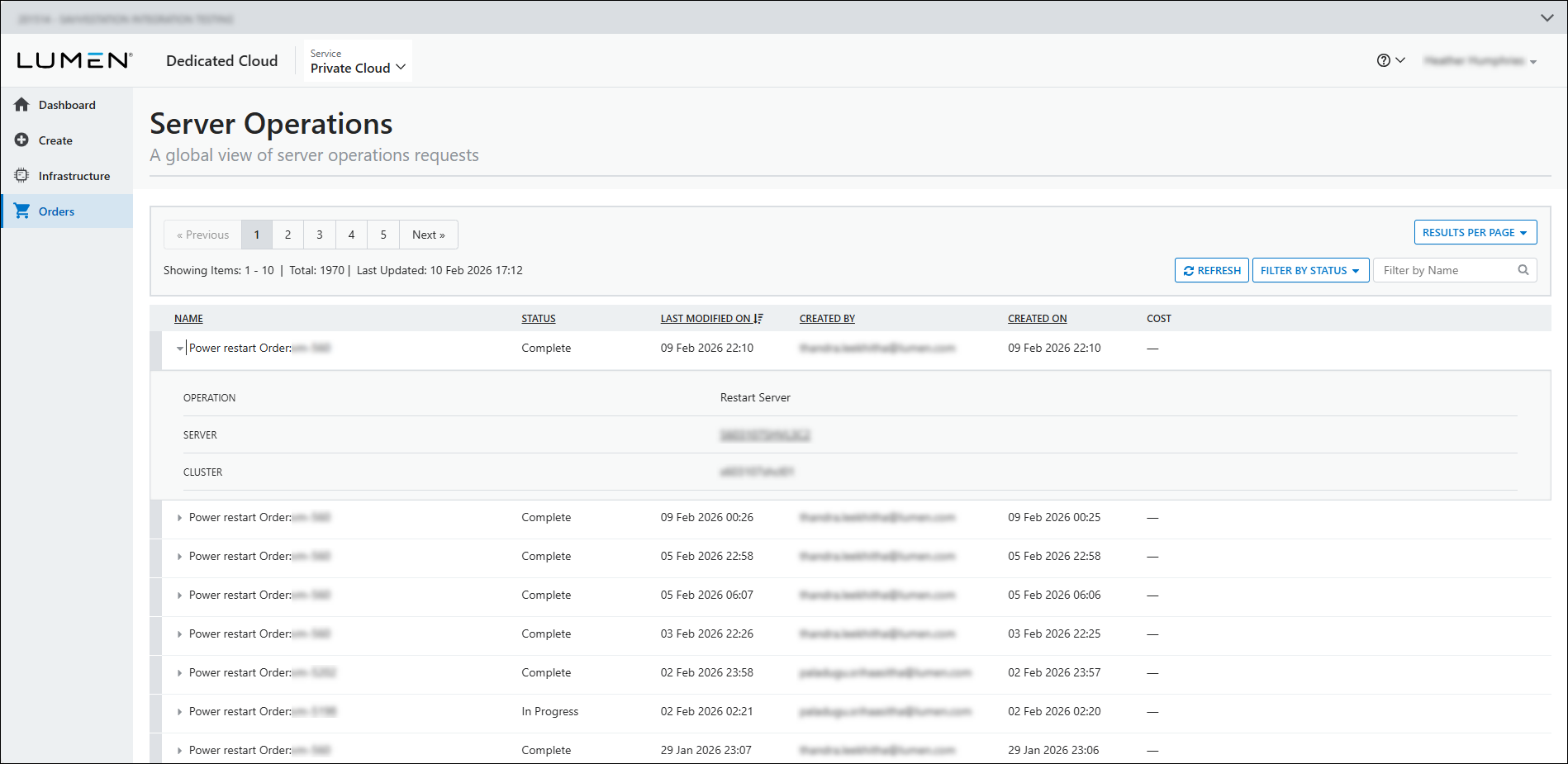
Task: Click the Server Operations page heading
Action: pos(271,124)
